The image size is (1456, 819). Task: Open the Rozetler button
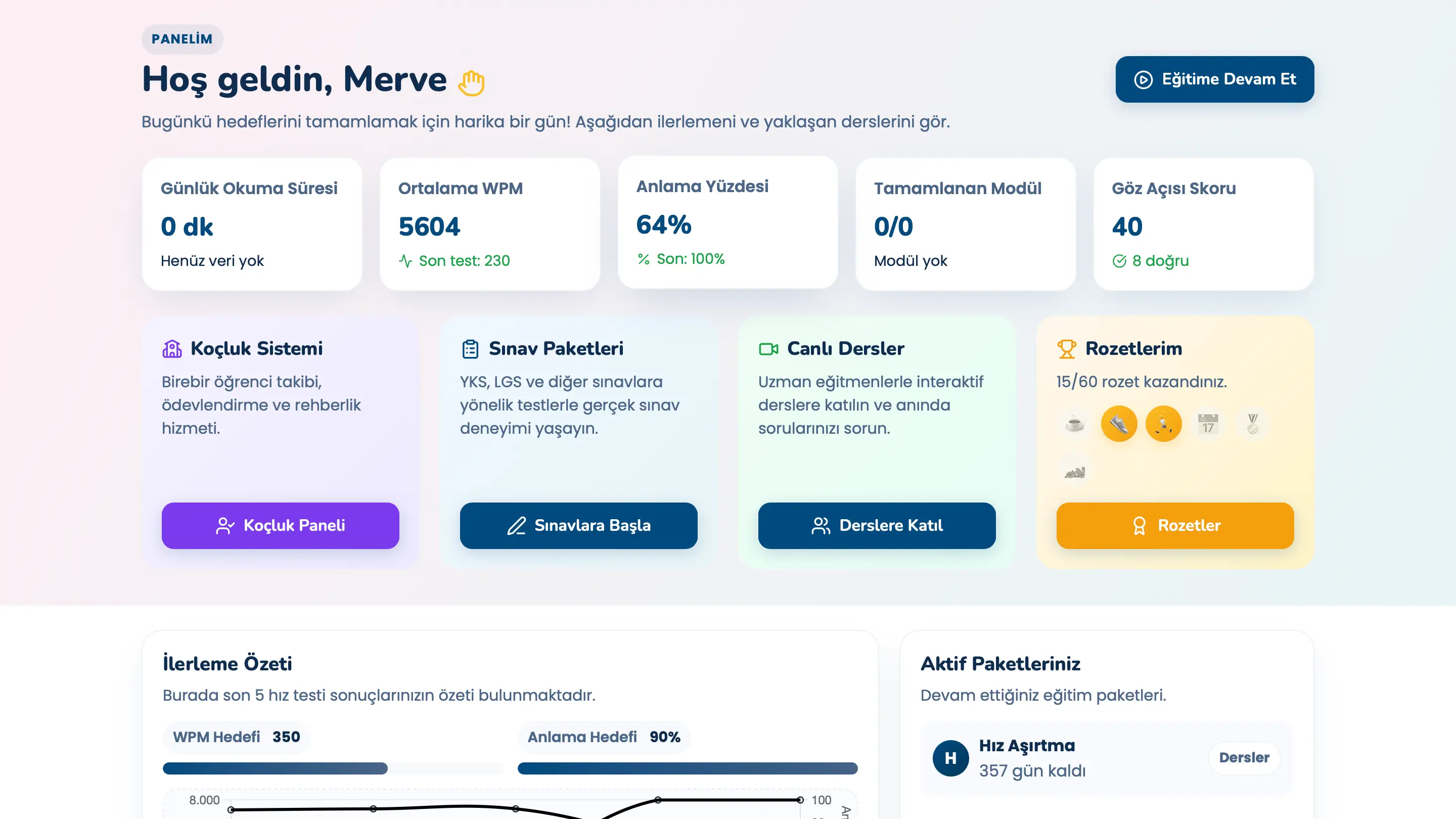click(x=1174, y=525)
